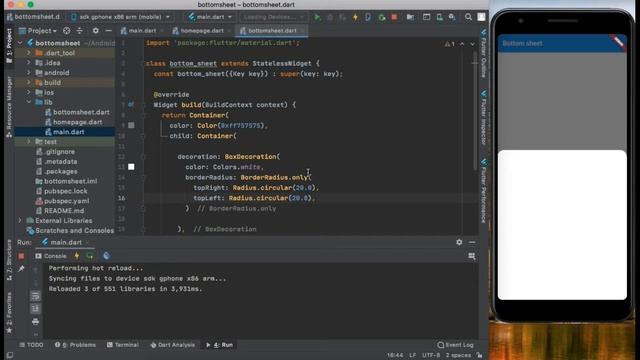Run the app with green play button
This screenshot has height=360, width=640.
[317, 17]
